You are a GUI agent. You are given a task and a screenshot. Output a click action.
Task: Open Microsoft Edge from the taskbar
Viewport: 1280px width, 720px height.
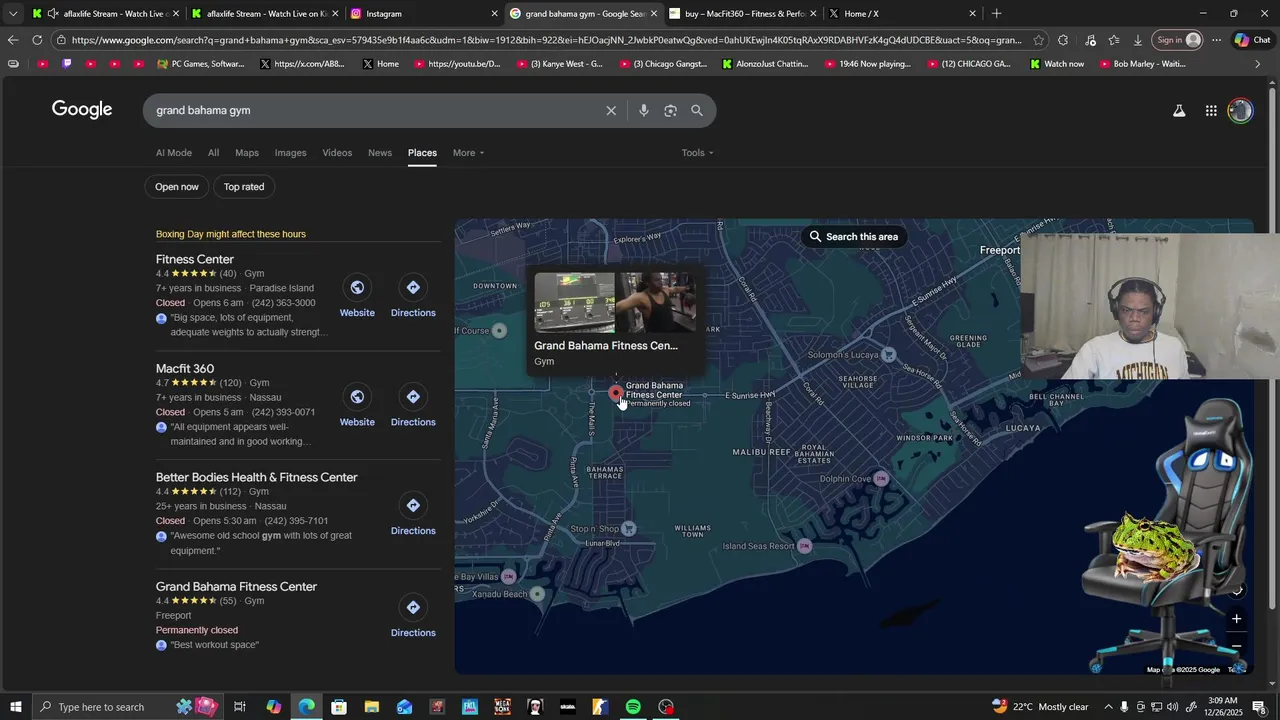tap(306, 707)
